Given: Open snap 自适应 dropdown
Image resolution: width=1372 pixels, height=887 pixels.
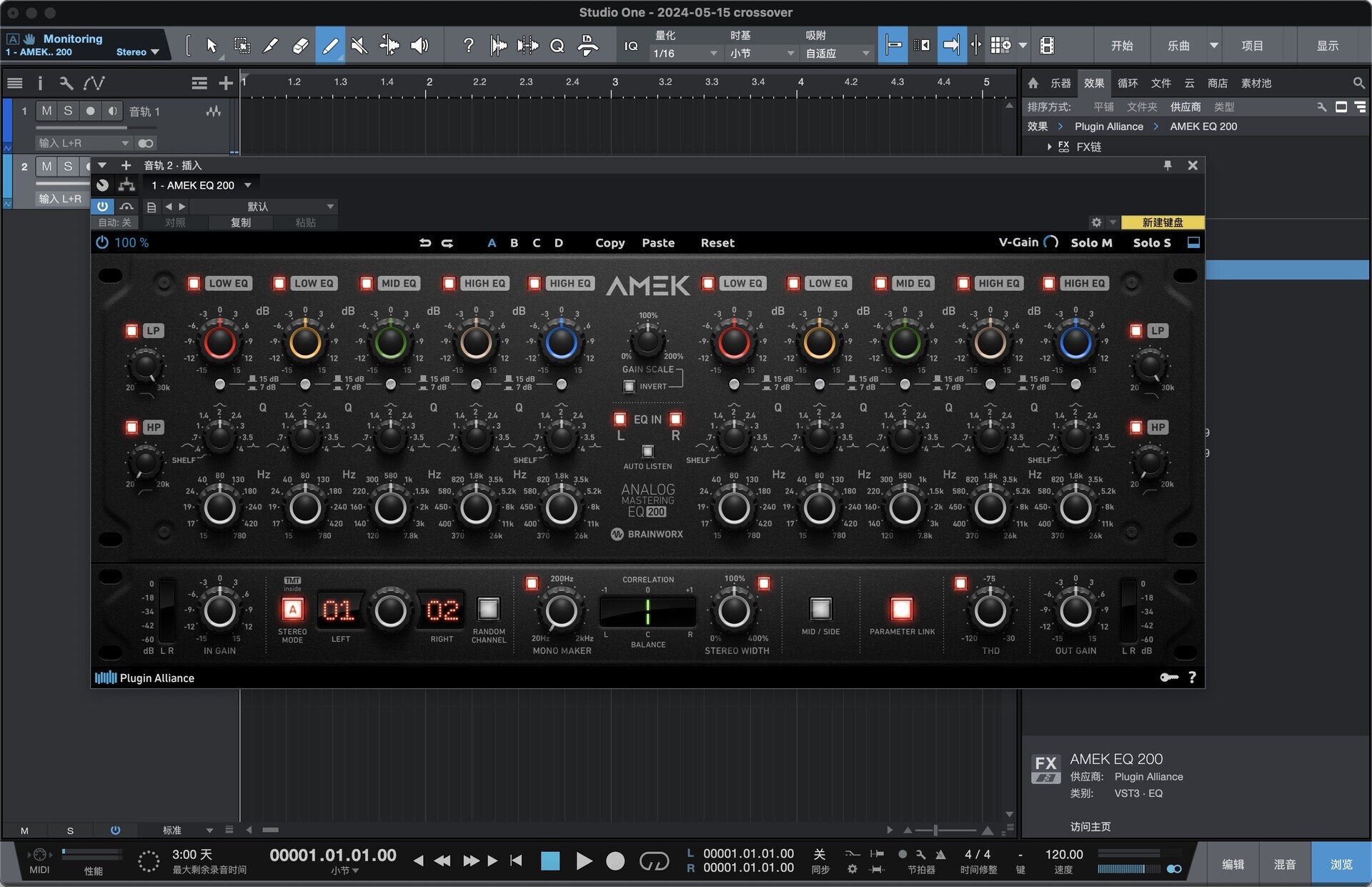Looking at the screenshot, I should pyautogui.click(x=837, y=54).
